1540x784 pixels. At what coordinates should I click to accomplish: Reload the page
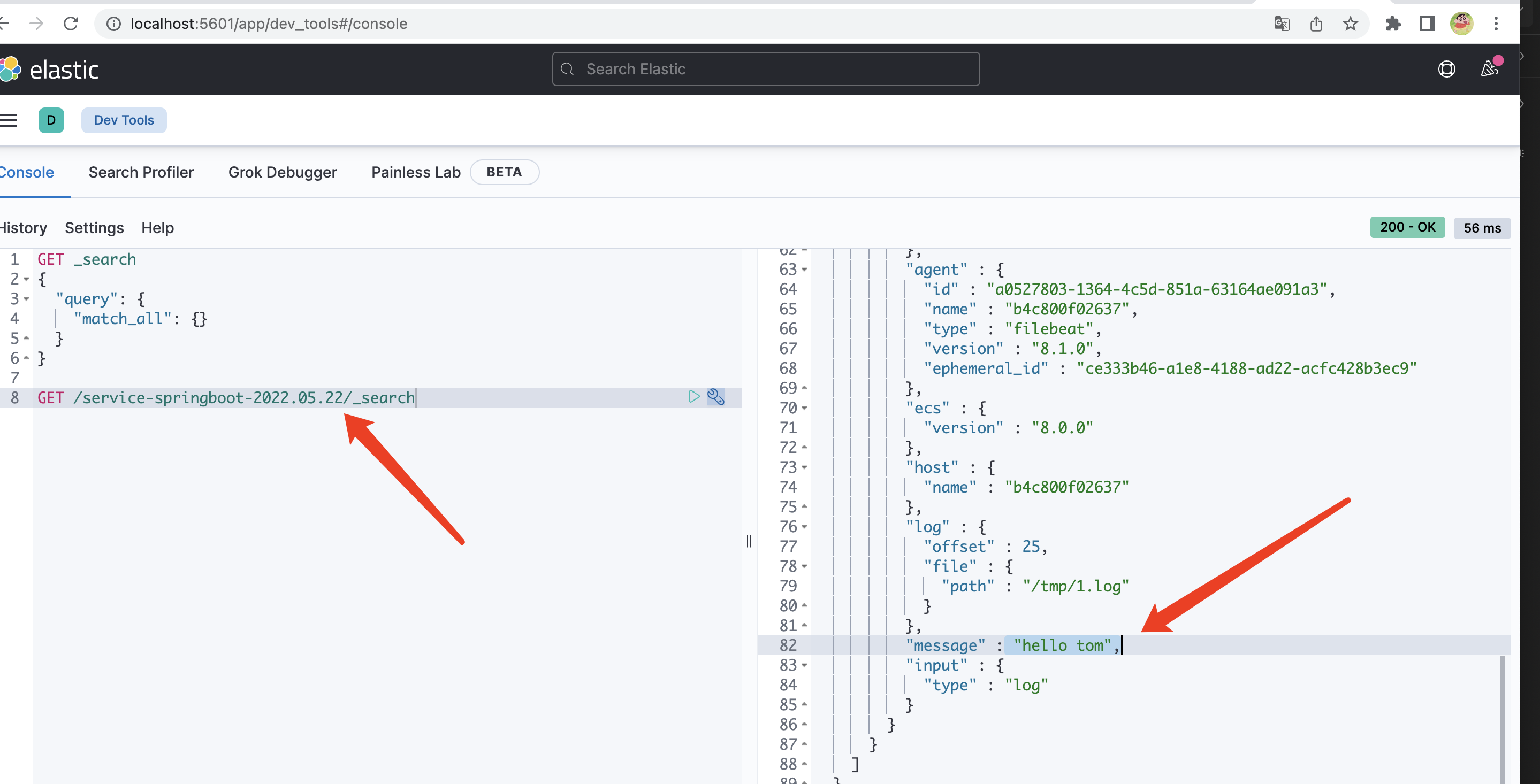[x=71, y=24]
